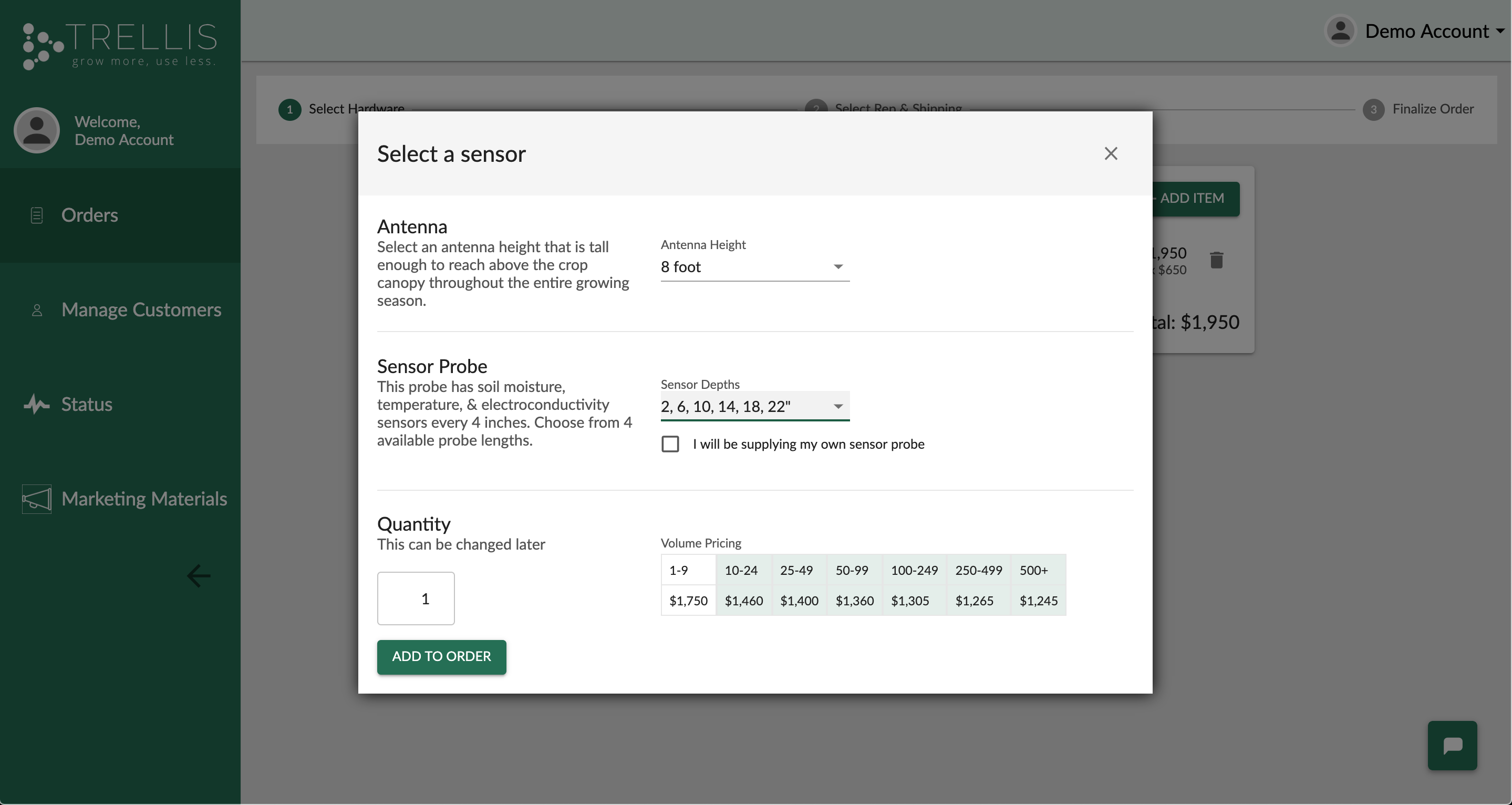This screenshot has height=805, width=1512.
Task: Click the quantity input field
Action: coord(416,598)
